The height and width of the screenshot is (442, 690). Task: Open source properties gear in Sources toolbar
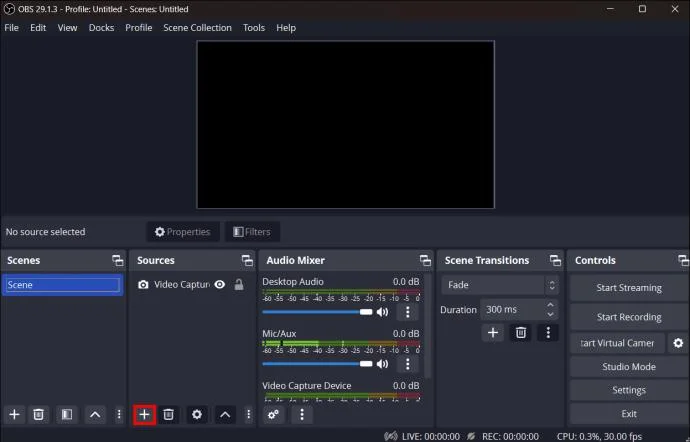(197, 415)
